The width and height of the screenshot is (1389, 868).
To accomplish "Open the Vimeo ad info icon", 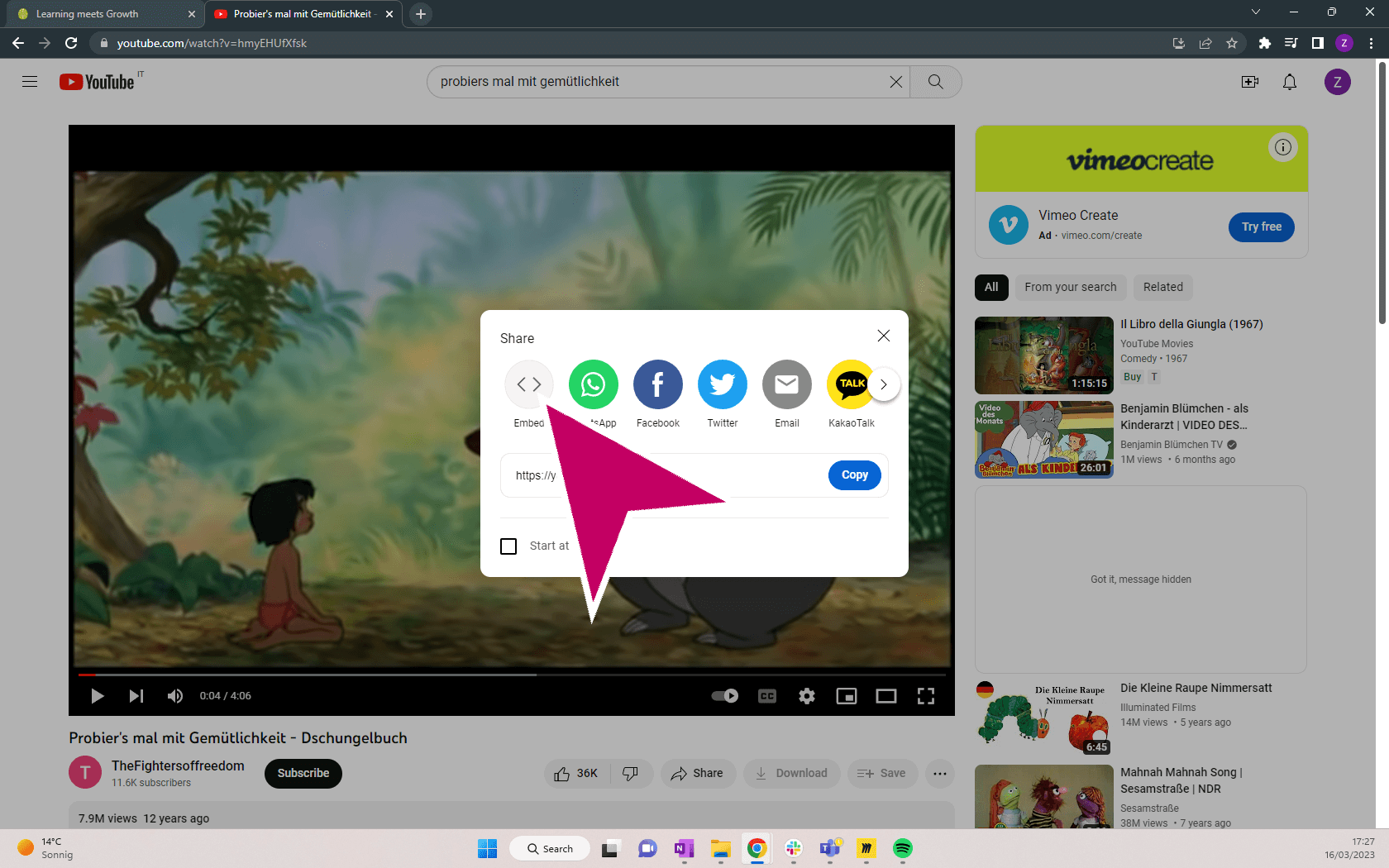I will [x=1283, y=147].
